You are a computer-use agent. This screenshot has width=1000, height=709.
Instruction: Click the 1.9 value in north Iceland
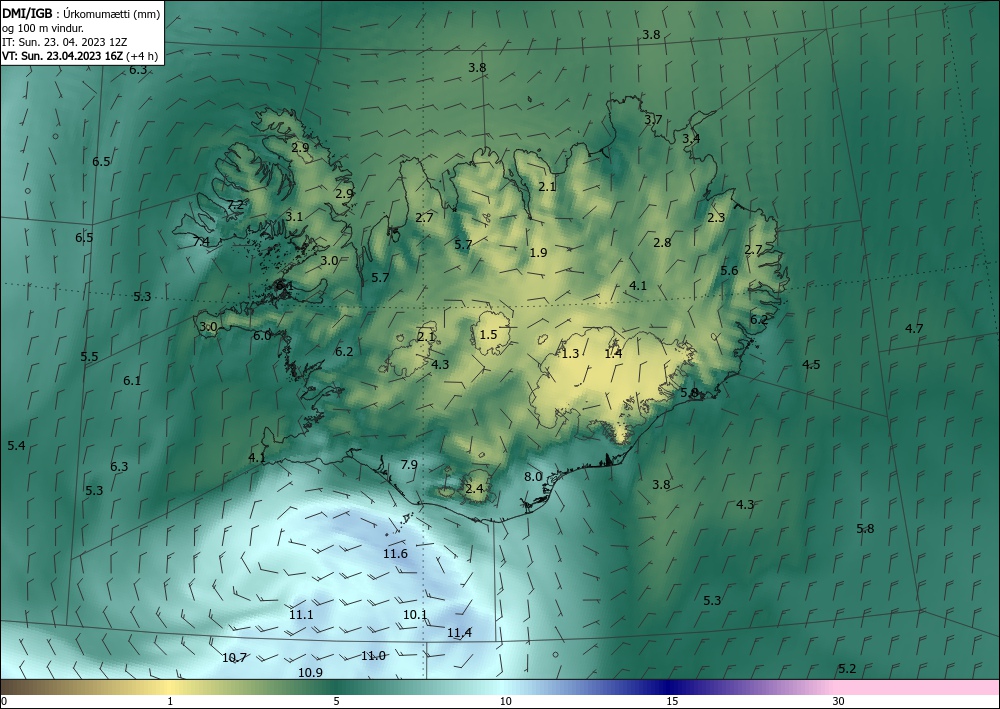click(x=538, y=252)
